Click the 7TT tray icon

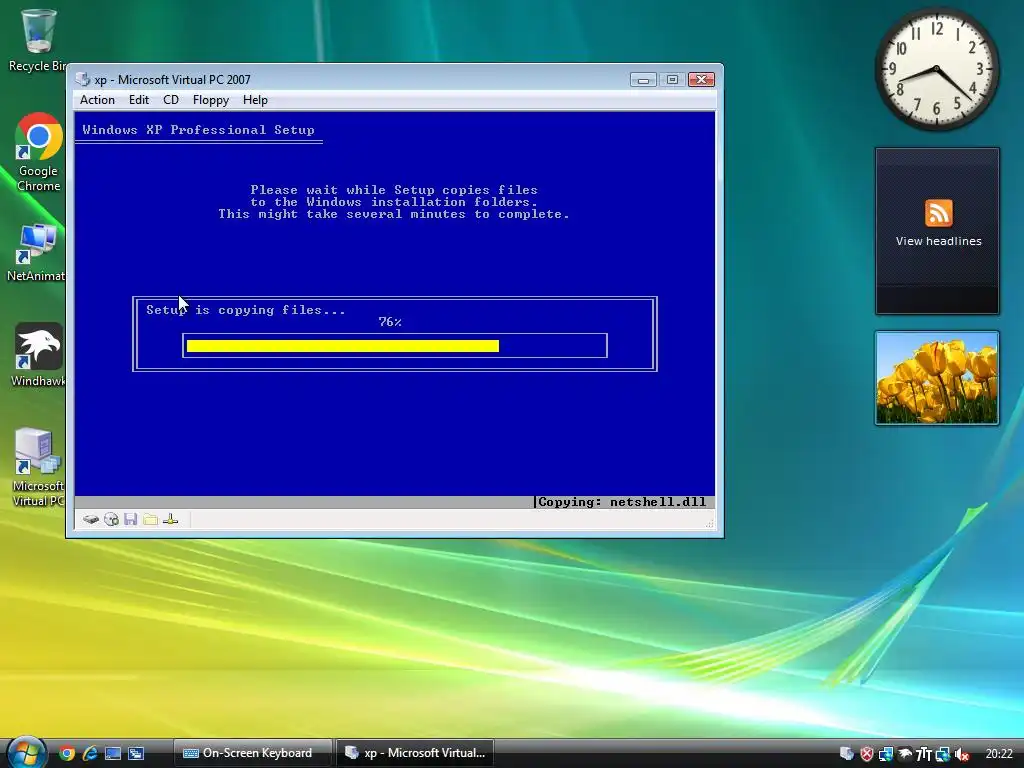pyautogui.click(x=923, y=754)
